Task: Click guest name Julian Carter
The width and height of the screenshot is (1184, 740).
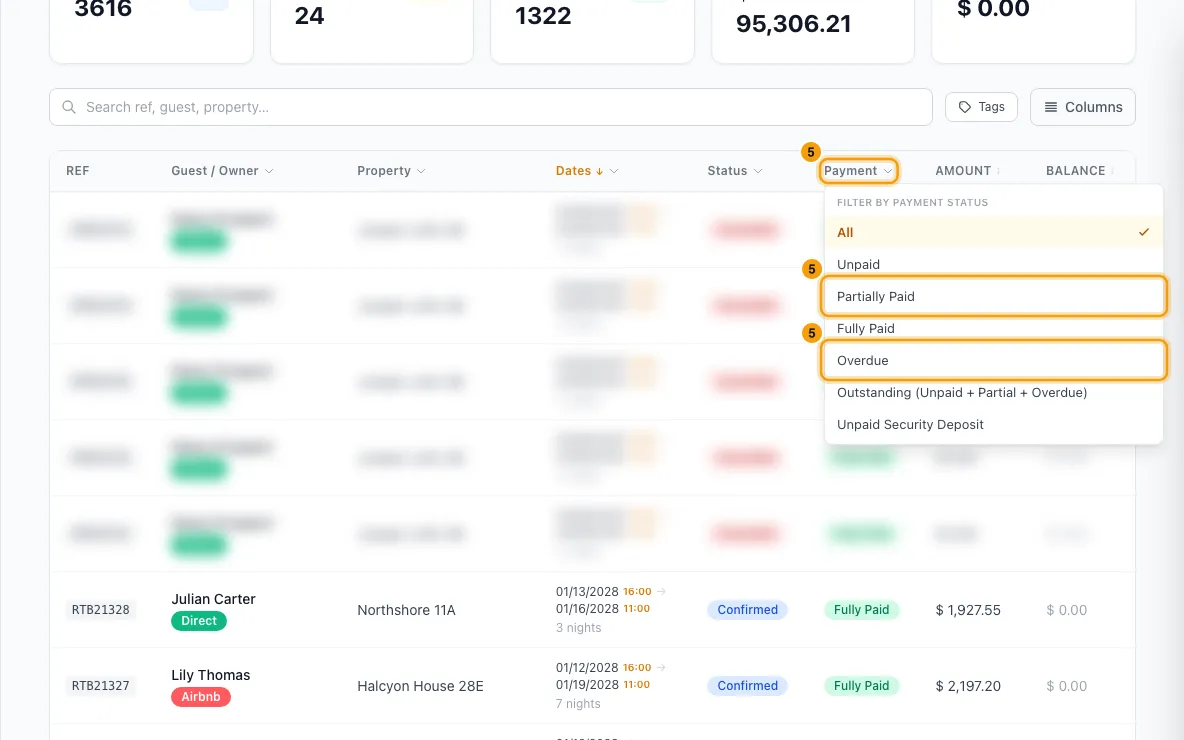Action: click(x=213, y=599)
